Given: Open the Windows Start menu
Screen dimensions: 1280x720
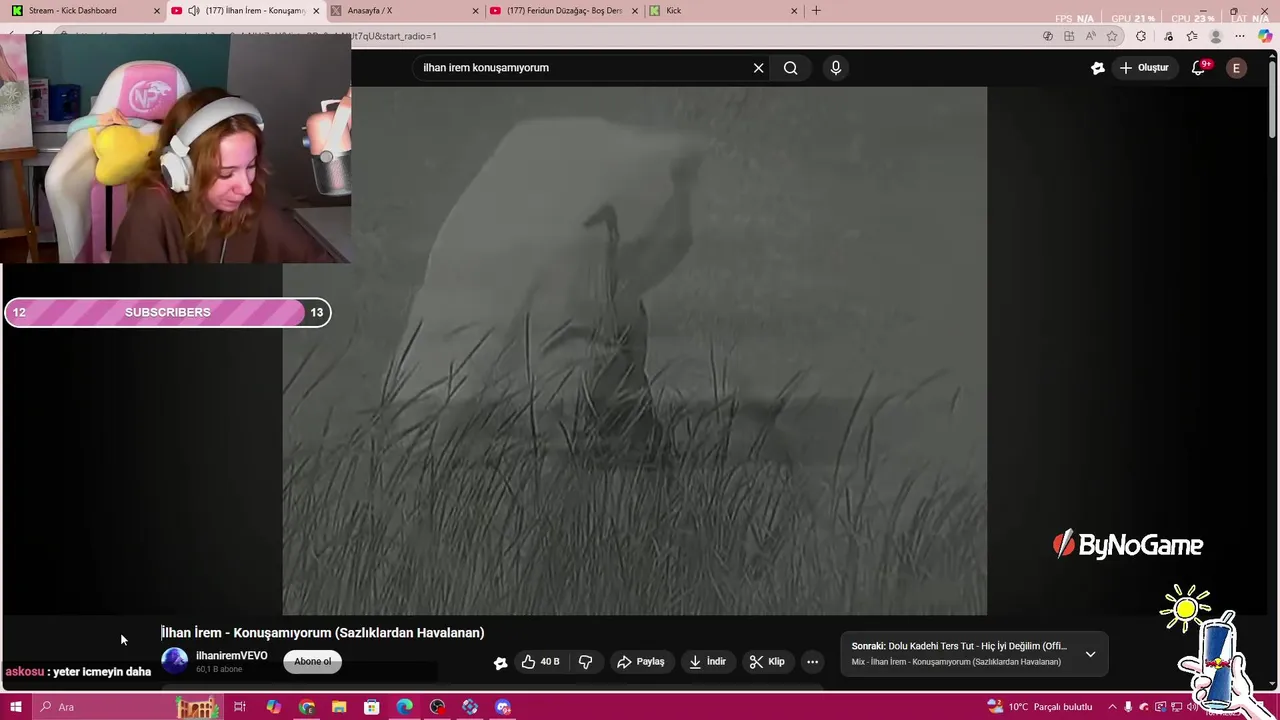Looking at the screenshot, I should (16, 707).
